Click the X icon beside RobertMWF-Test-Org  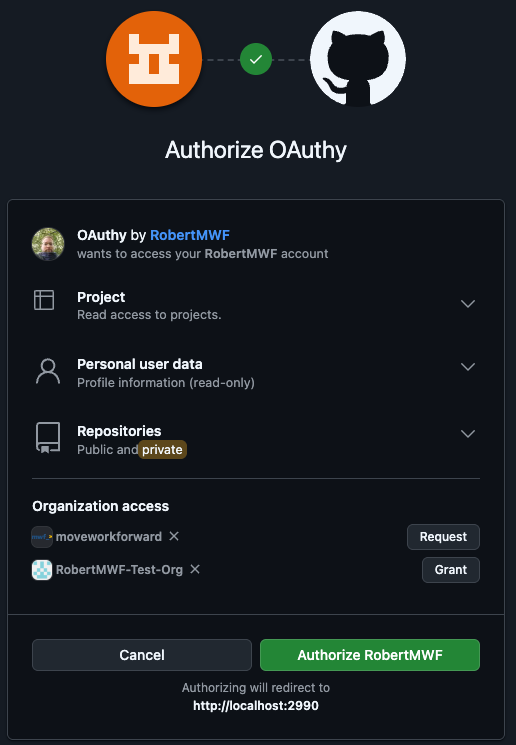(195, 569)
